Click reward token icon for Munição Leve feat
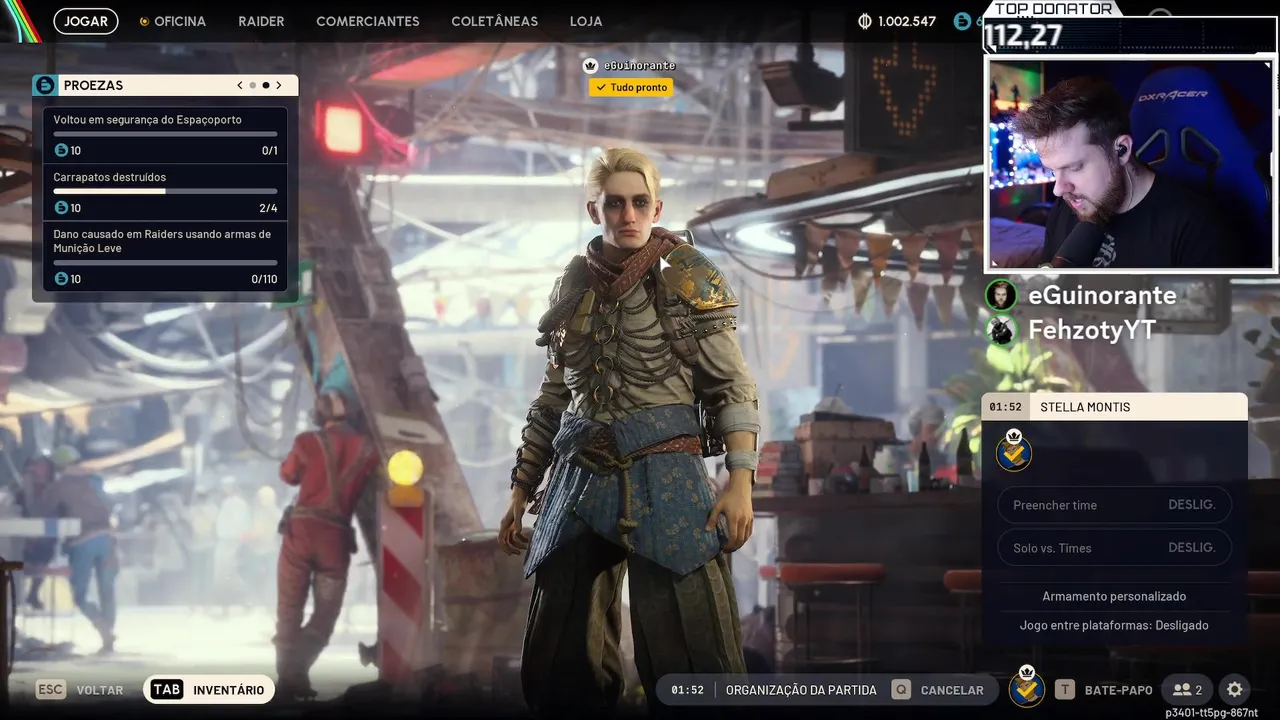Image resolution: width=1280 pixels, height=720 pixels. [61, 279]
